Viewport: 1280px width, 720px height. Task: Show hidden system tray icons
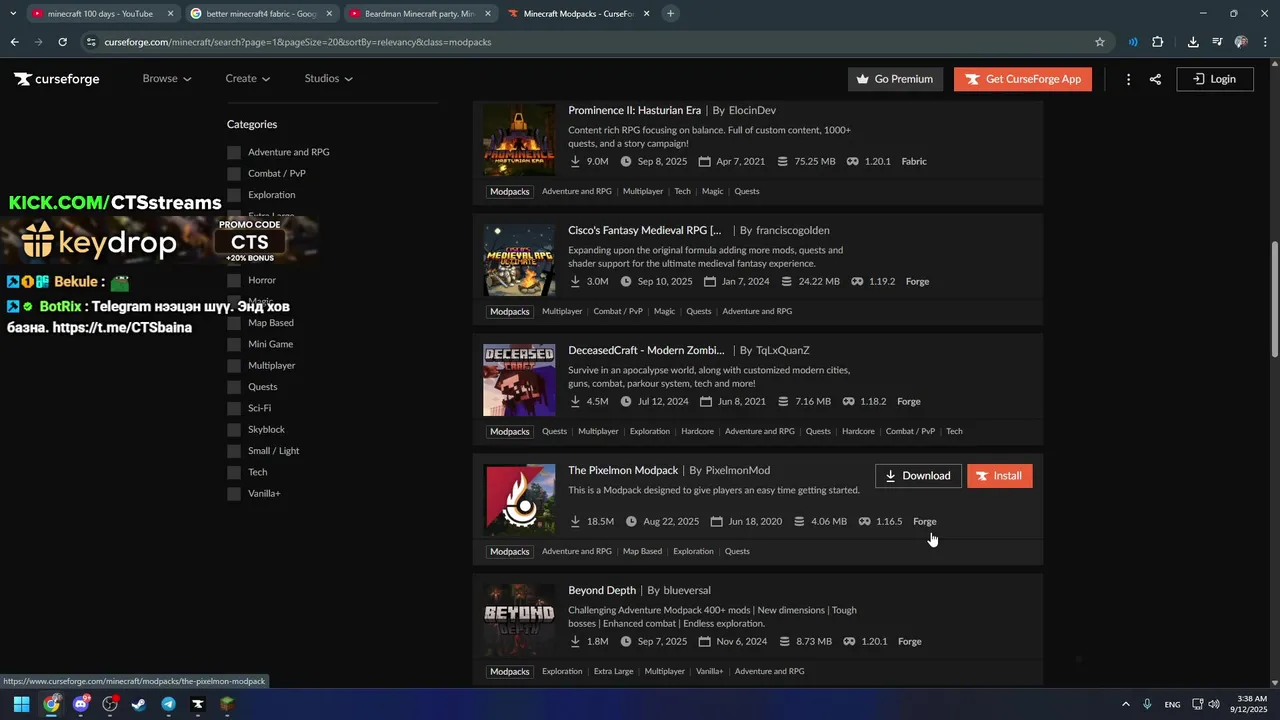pos(1125,704)
